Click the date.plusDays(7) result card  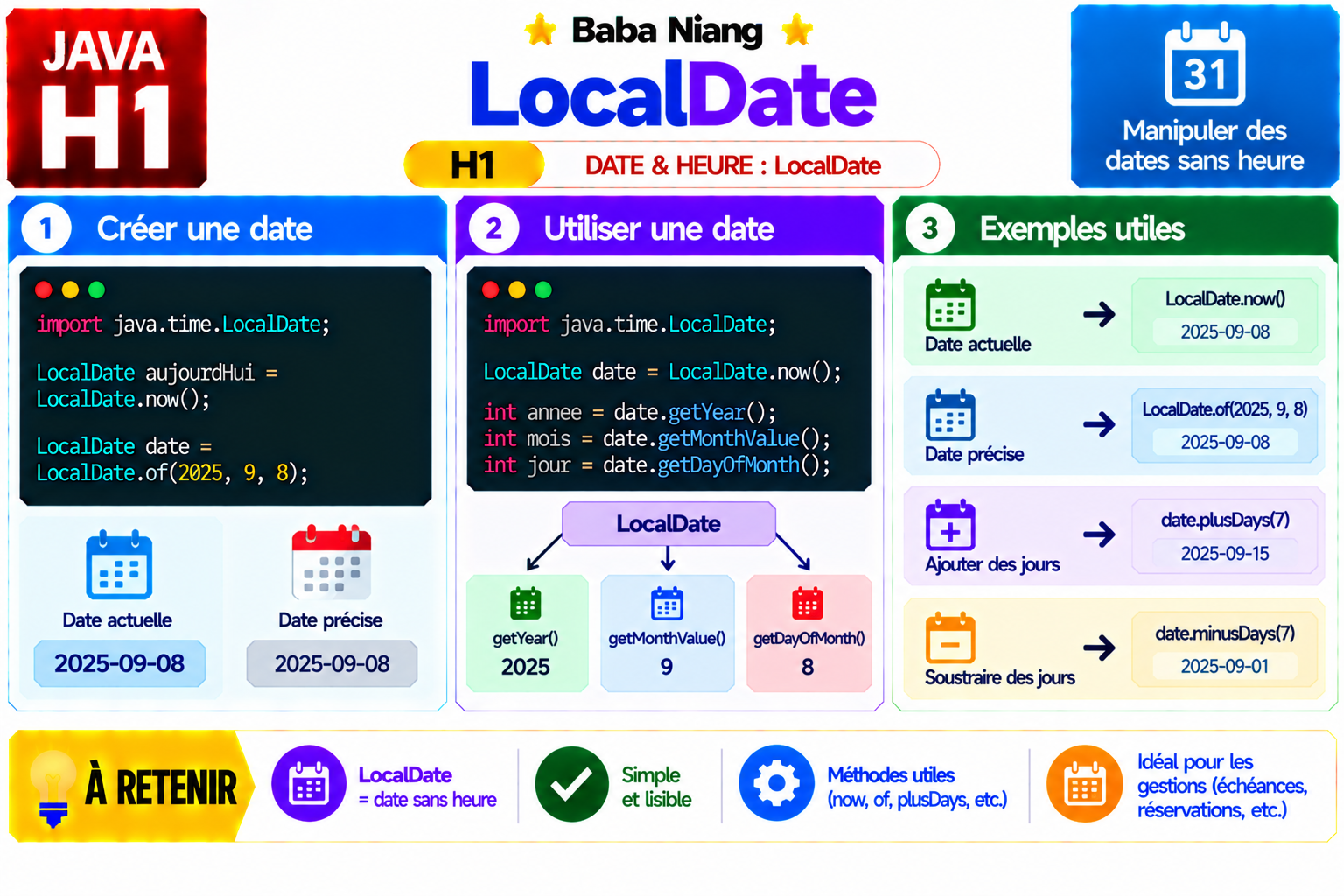(1225, 535)
